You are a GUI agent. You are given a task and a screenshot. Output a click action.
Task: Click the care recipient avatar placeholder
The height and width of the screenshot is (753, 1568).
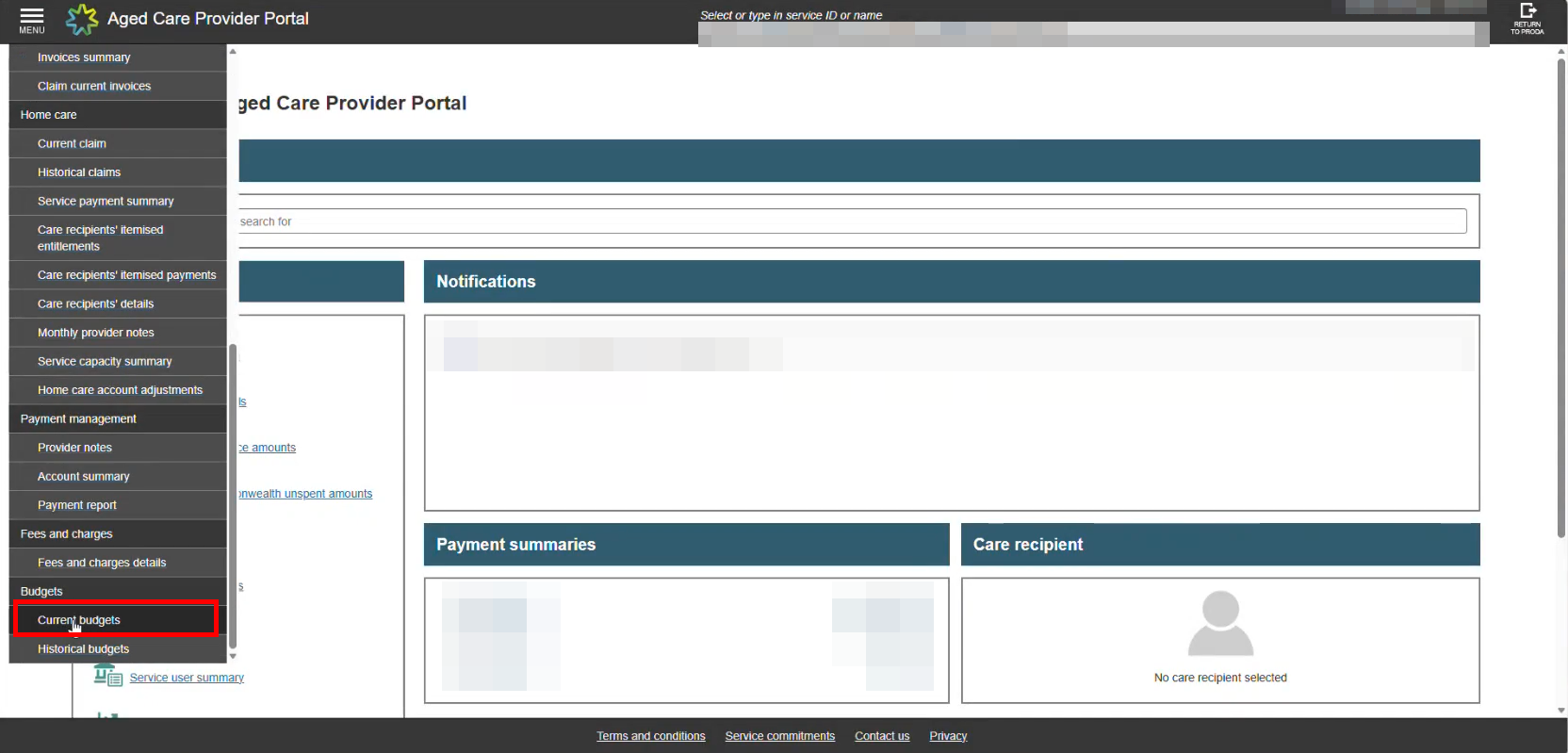coord(1220,623)
